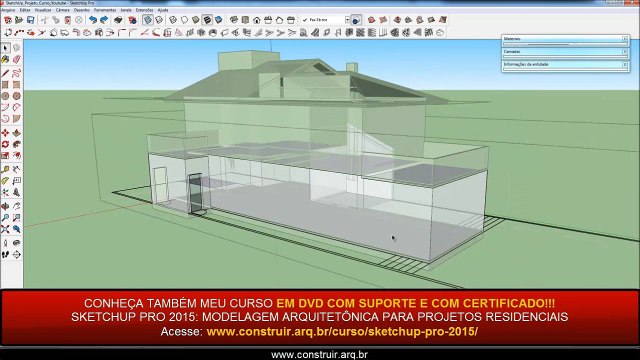Pick the Follow Me tool
The height and width of the screenshot is (360, 640).
16,144
